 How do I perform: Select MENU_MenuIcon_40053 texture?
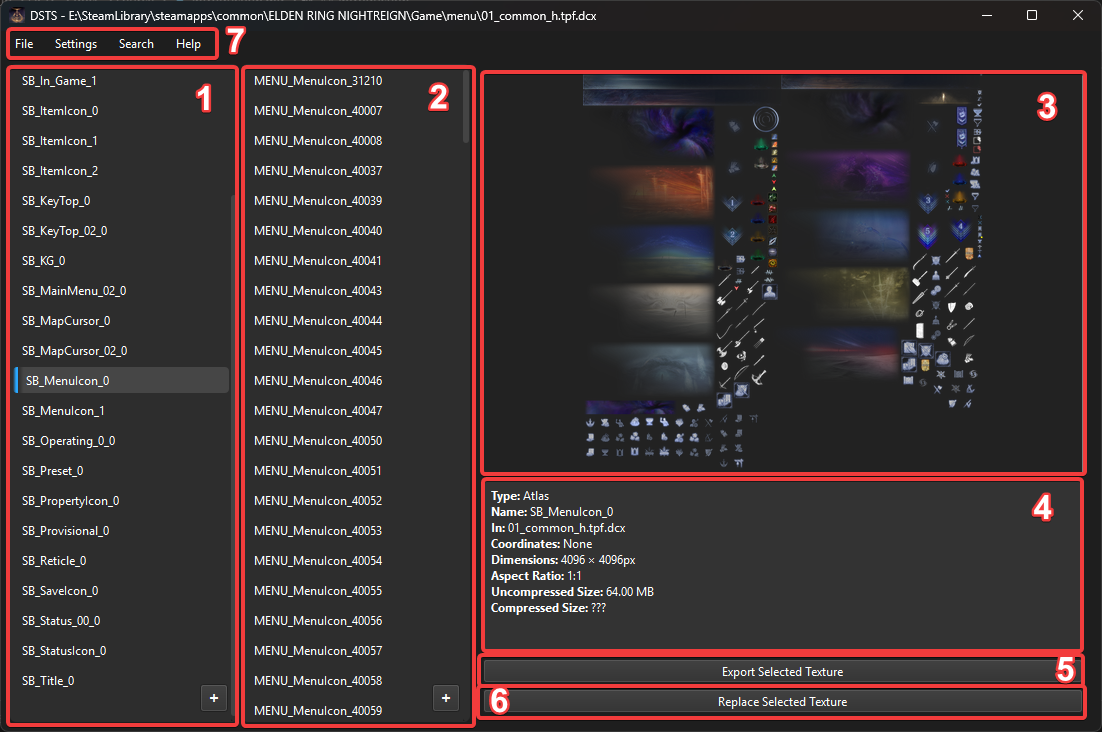pyautogui.click(x=354, y=530)
